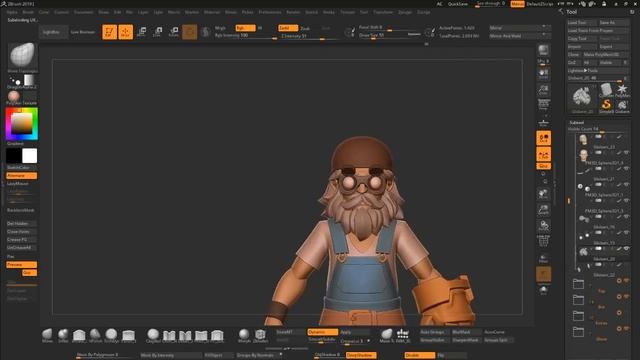Image resolution: width=640 pixels, height=360 pixels.
Task: Toggle the Alternate button
Action: click(22, 176)
